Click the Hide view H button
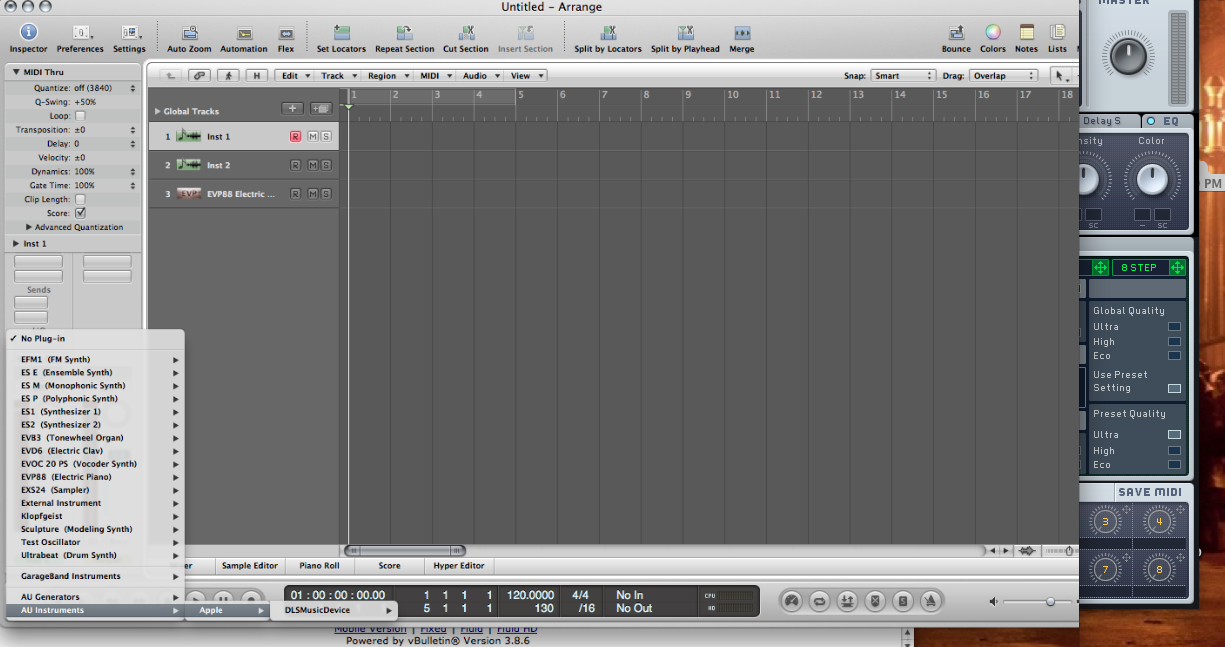 point(257,75)
